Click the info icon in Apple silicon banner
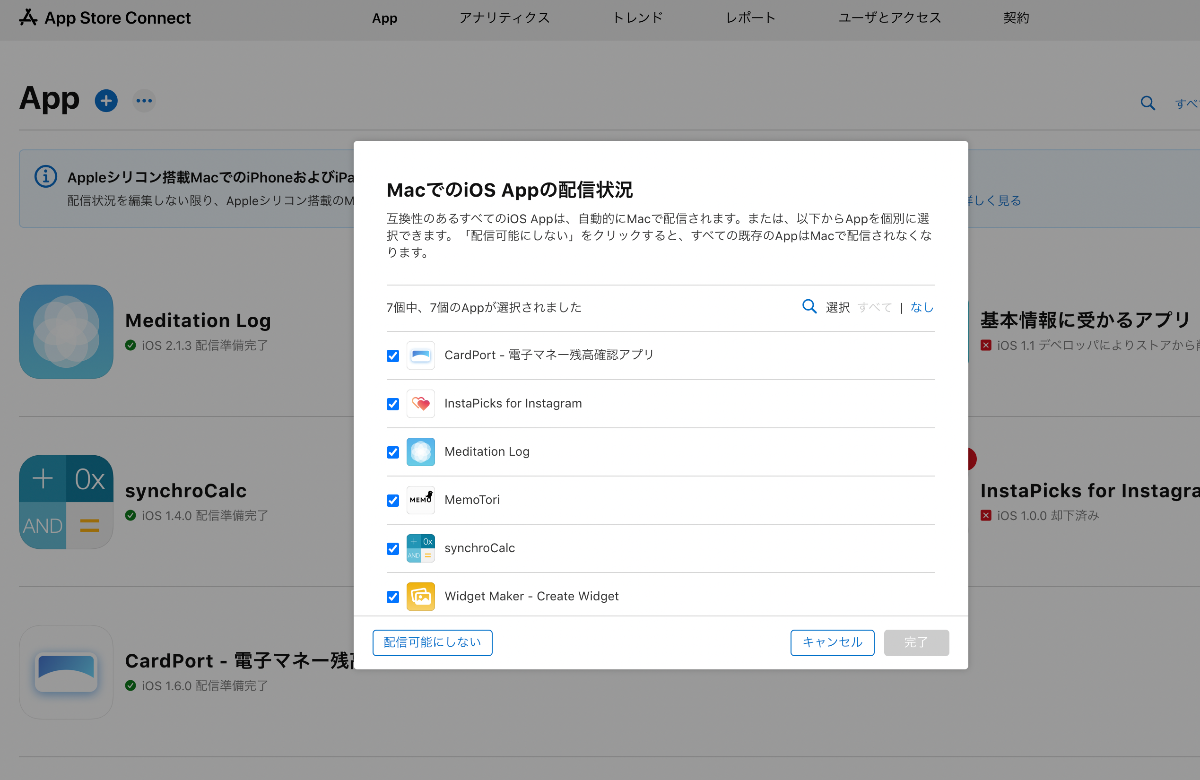Screen dimensions: 1200x780 point(46,177)
